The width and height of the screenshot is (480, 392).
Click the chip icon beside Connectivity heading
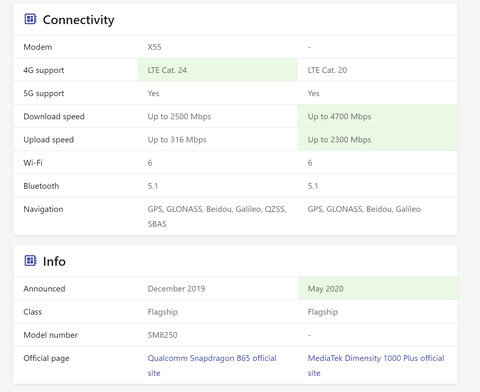pos(30,19)
